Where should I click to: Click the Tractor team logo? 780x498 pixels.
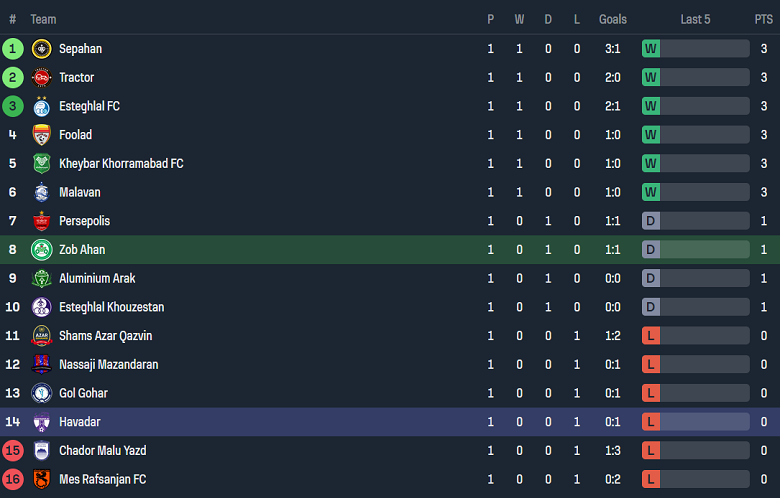(x=41, y=78)
